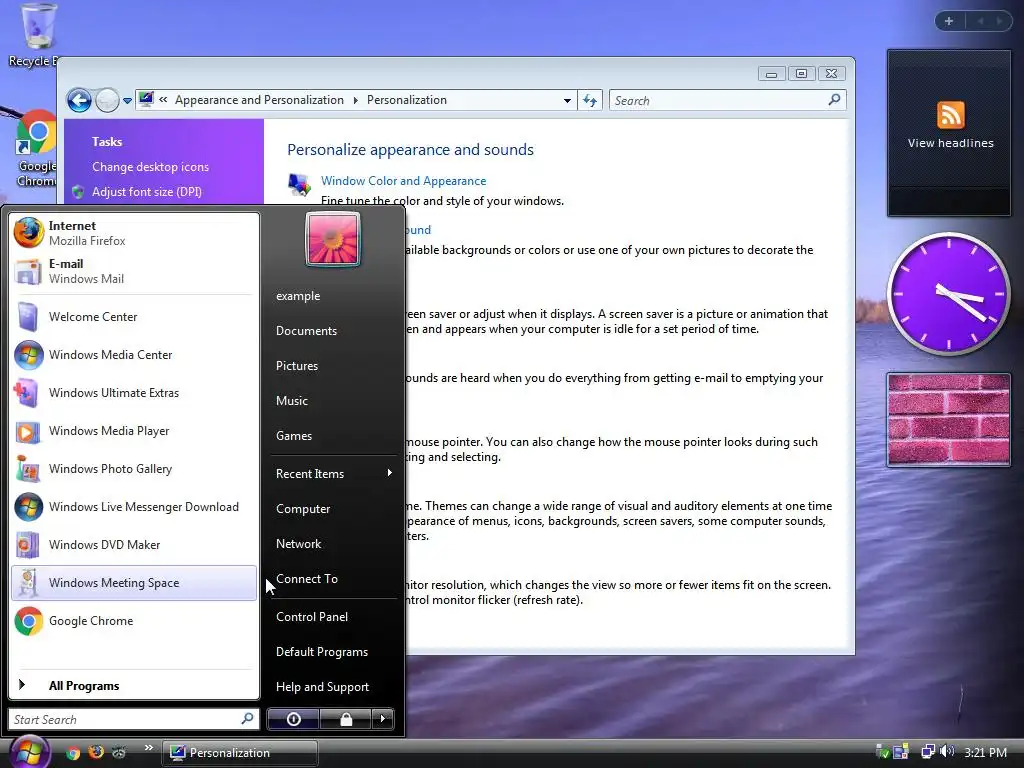This screenshot has height=768, width=1024.
Task: Click Control Panel search box
Action: tap(728, 101)
